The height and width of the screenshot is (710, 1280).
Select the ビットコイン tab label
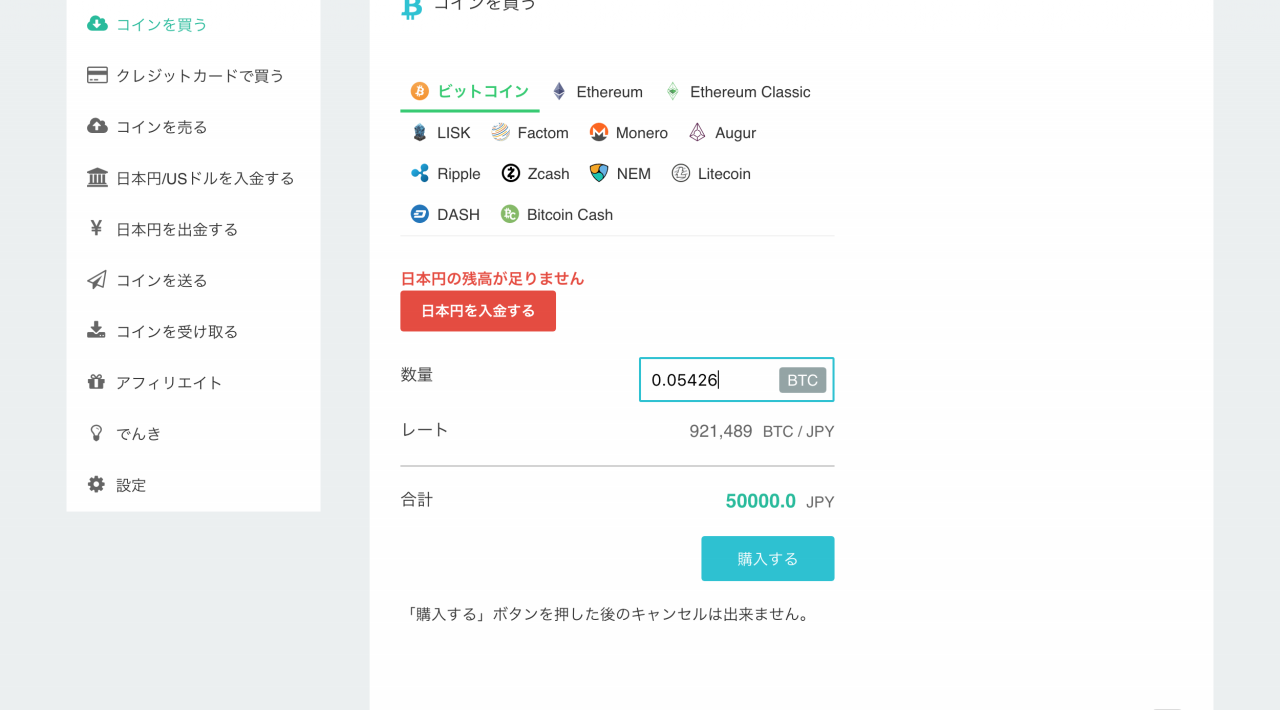tap(484, 91)
